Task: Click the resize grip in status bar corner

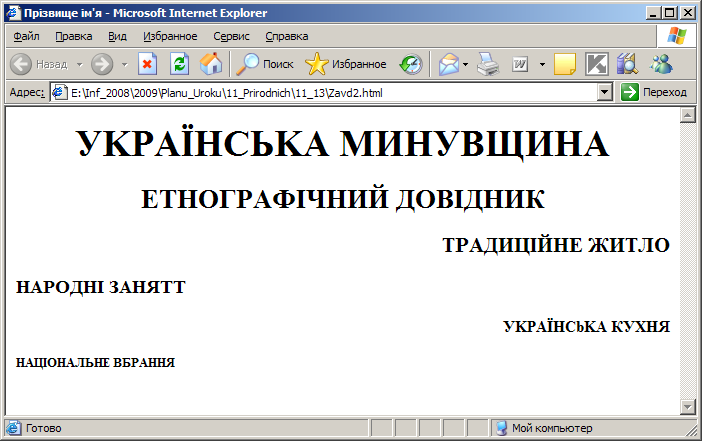Action: click(691, 430)
